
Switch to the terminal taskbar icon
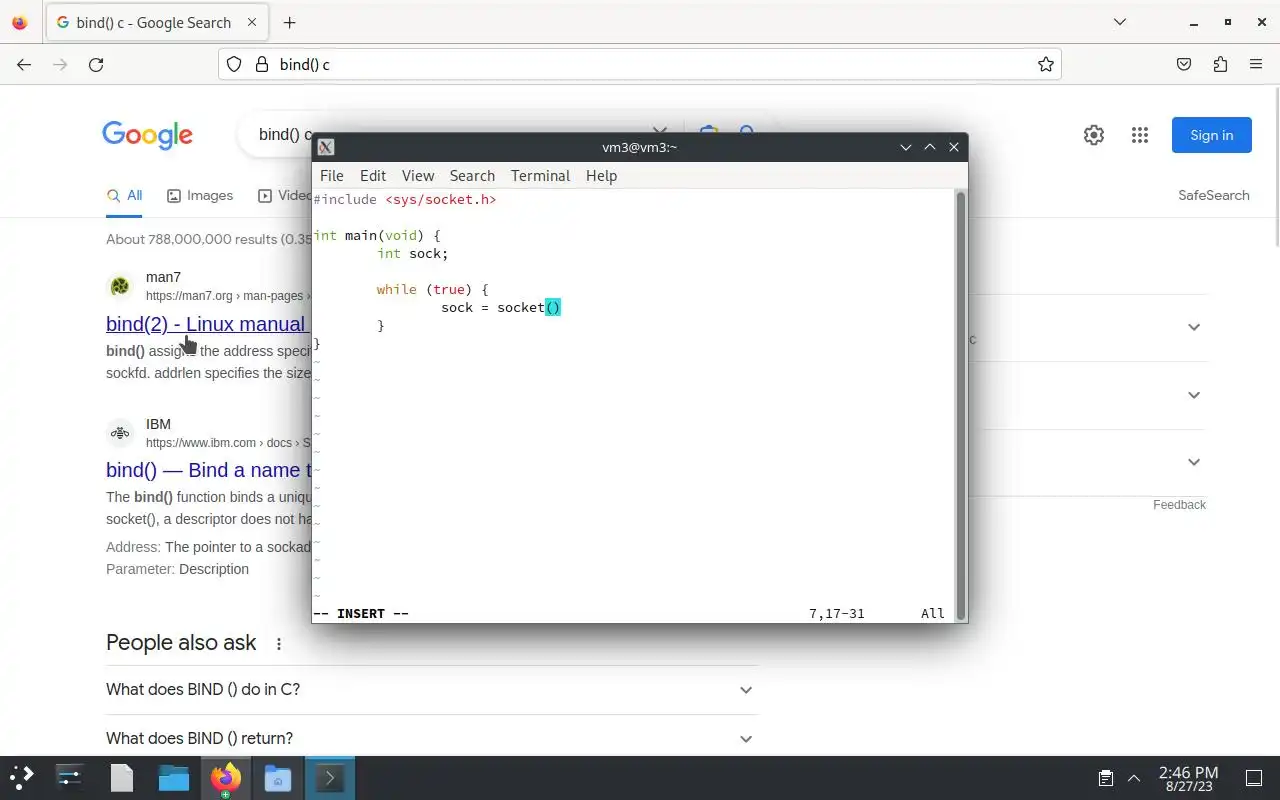(329, 777)
